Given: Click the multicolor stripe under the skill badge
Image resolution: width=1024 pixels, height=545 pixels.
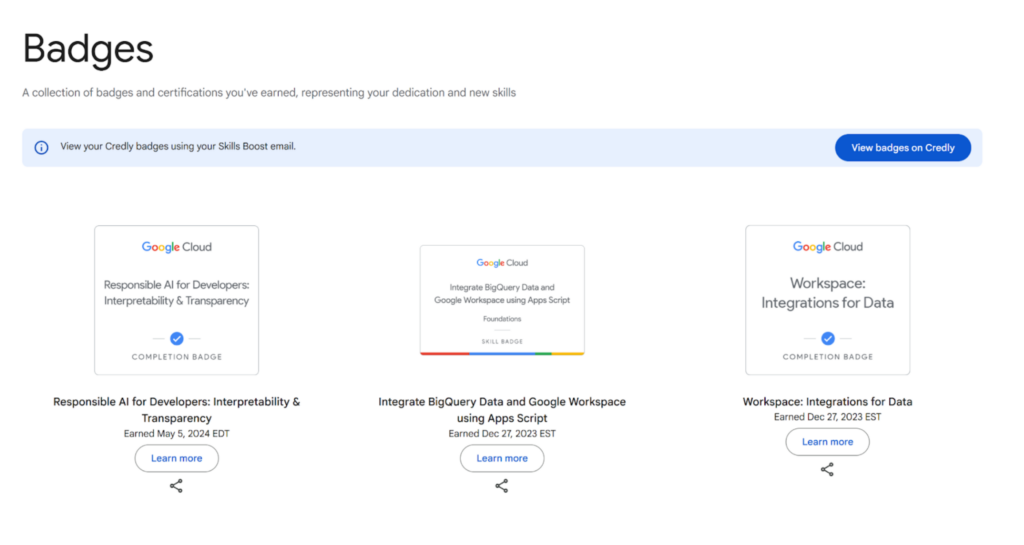Looking at the screenshot, I should point(502,353).
